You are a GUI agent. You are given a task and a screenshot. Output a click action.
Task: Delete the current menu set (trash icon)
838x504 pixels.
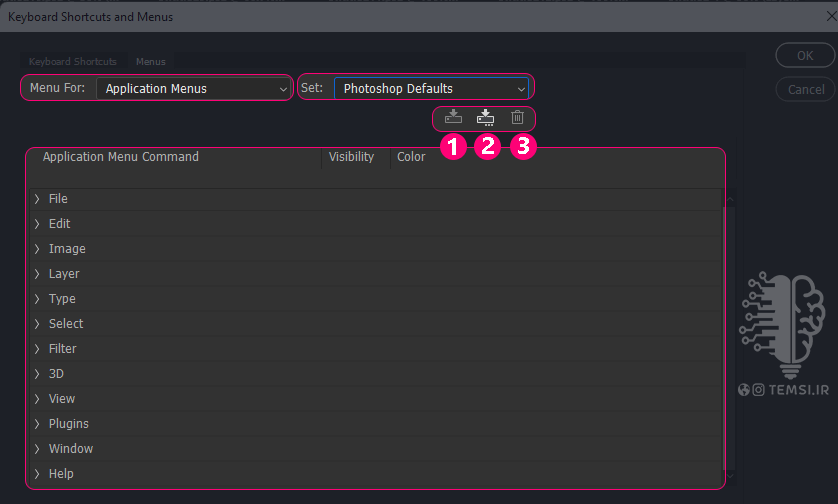pyautogui.click(x=517, y=117)
